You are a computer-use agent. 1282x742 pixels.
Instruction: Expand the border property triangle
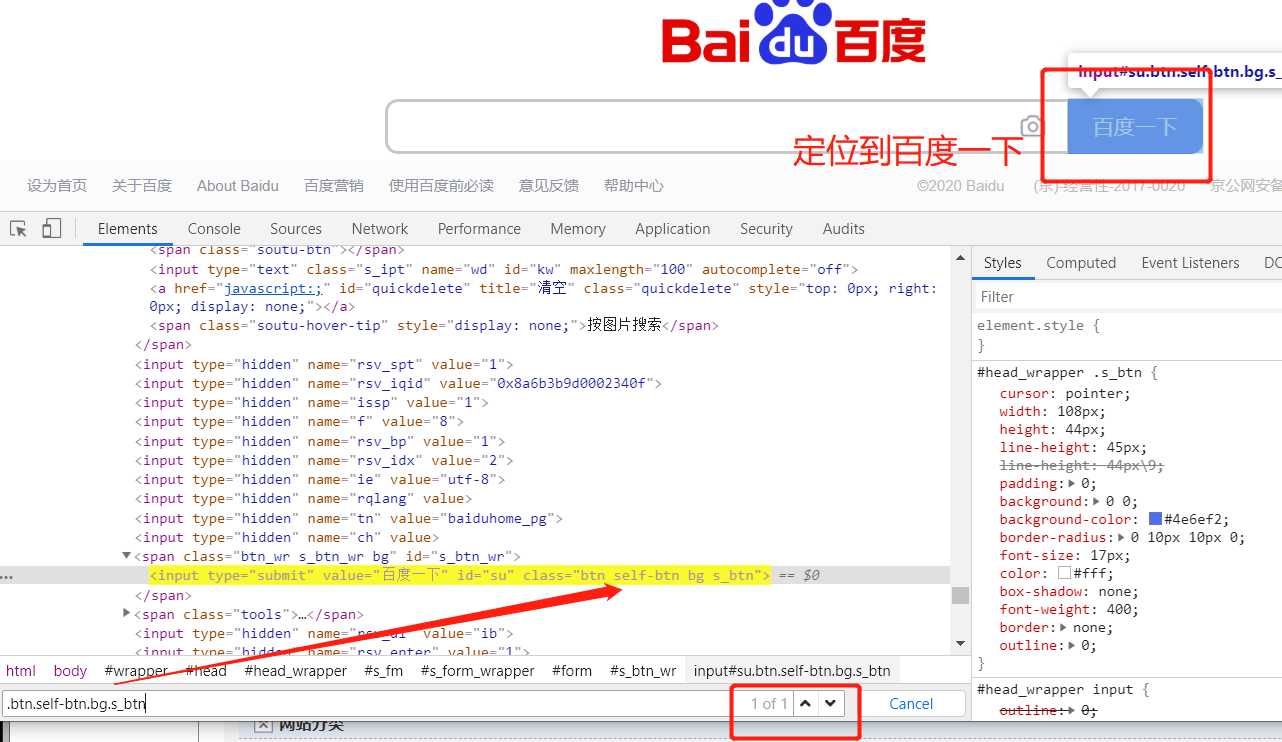(1062, 627)
